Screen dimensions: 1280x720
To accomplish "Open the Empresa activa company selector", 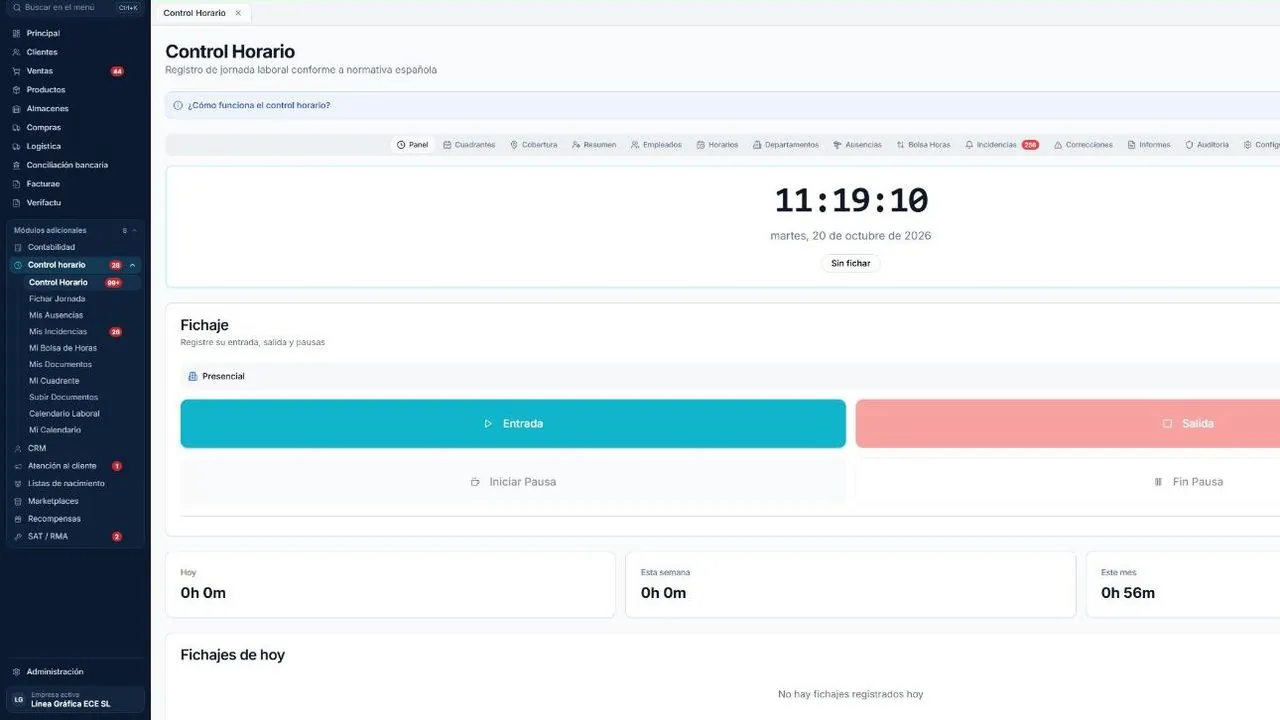I will tap(75, 699).
